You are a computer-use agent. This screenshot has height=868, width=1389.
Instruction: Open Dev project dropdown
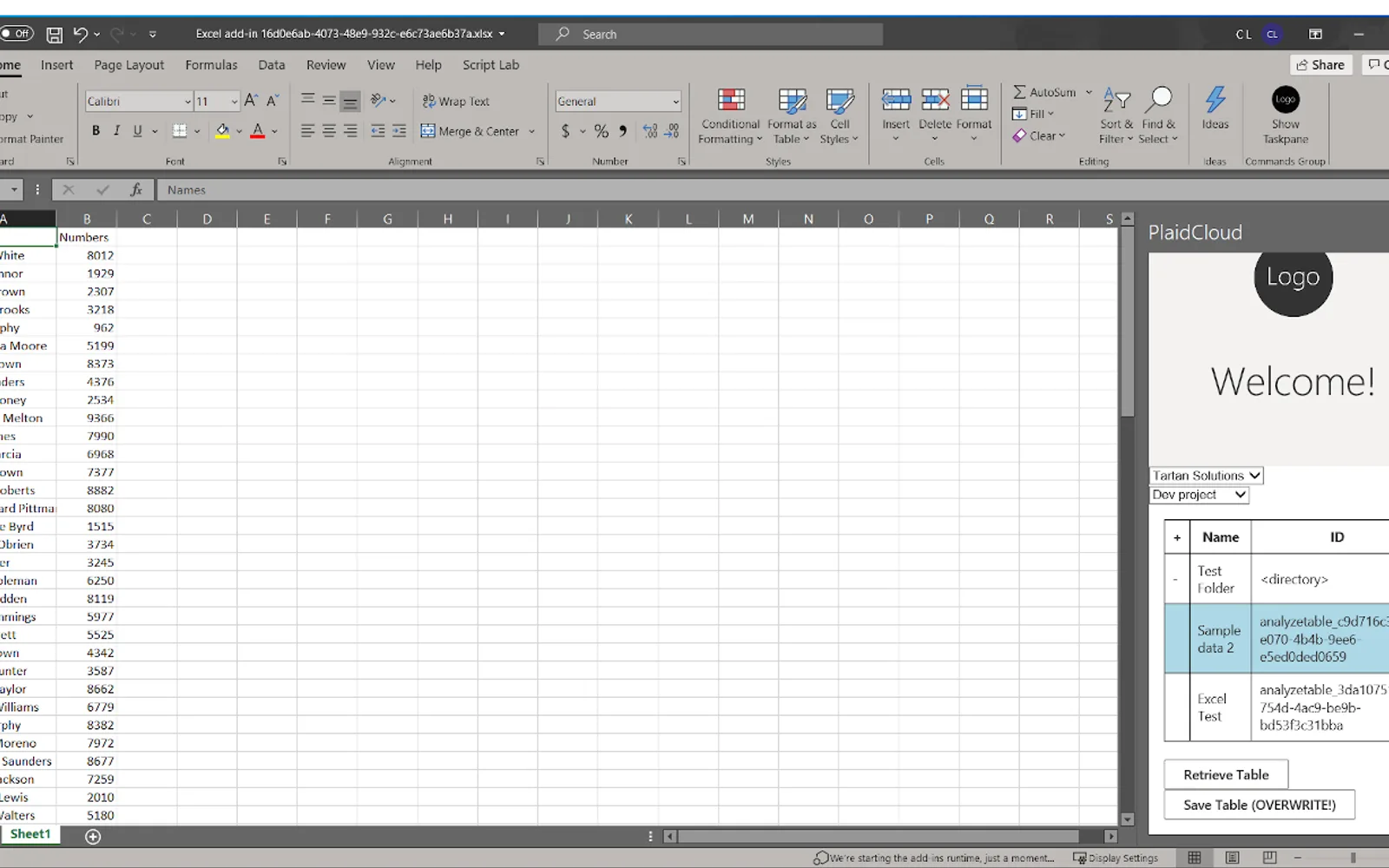point(1199,495)
